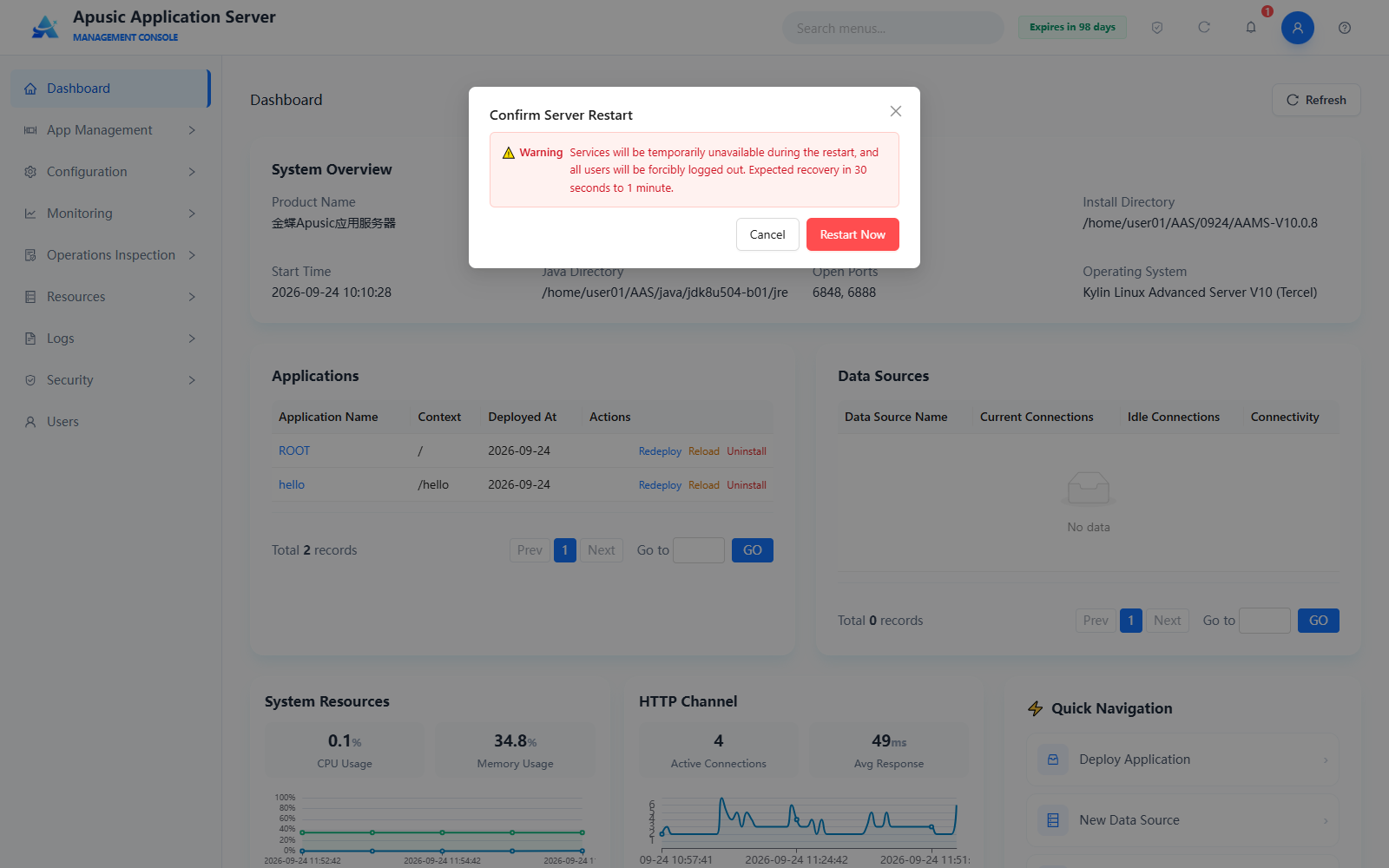This screenshot has width=1389, height=868.
Task: Focus the Search menus field
Action: tap(893, 28)
